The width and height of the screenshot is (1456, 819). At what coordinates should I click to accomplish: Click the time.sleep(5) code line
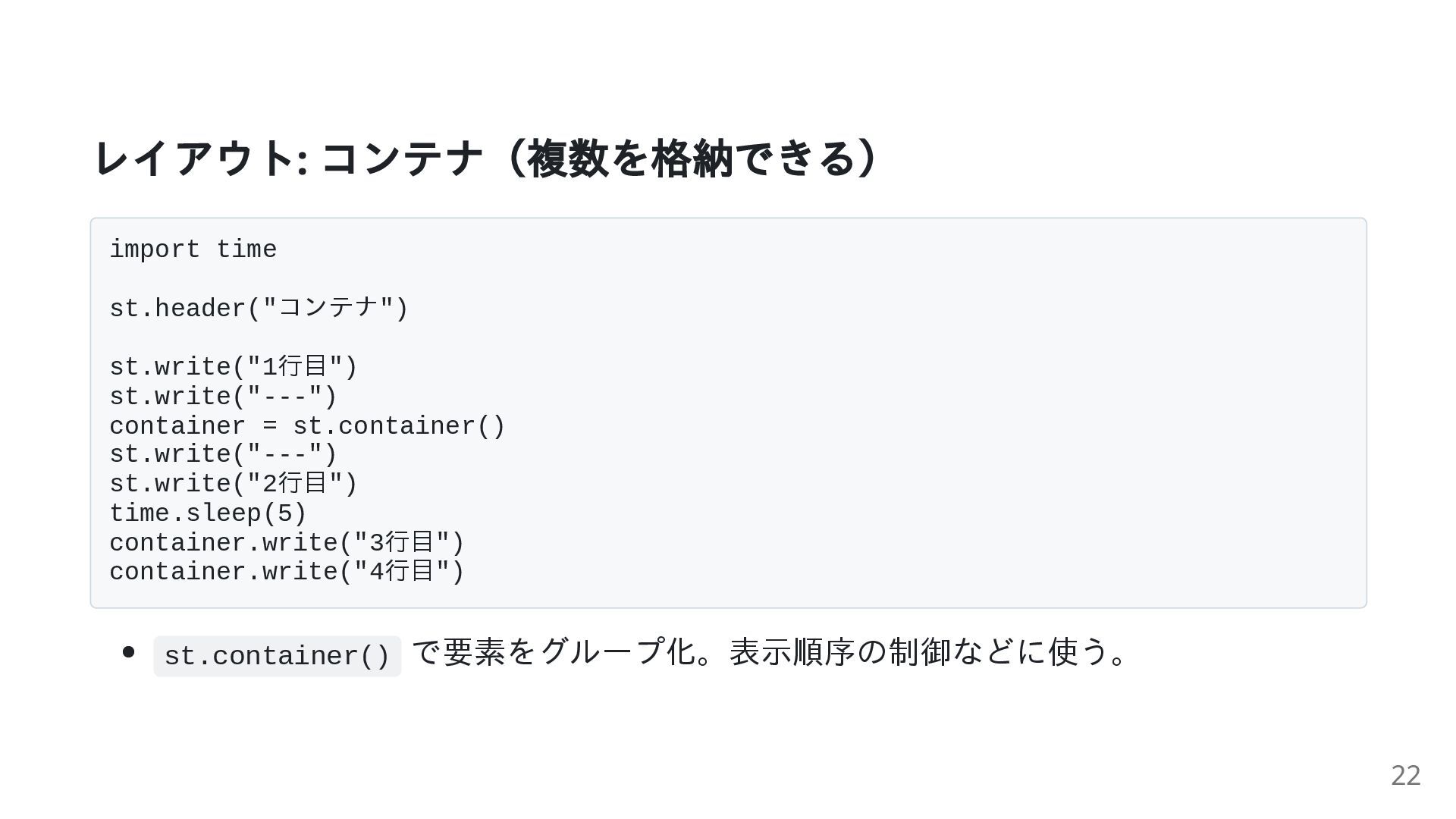pos(208,513)
